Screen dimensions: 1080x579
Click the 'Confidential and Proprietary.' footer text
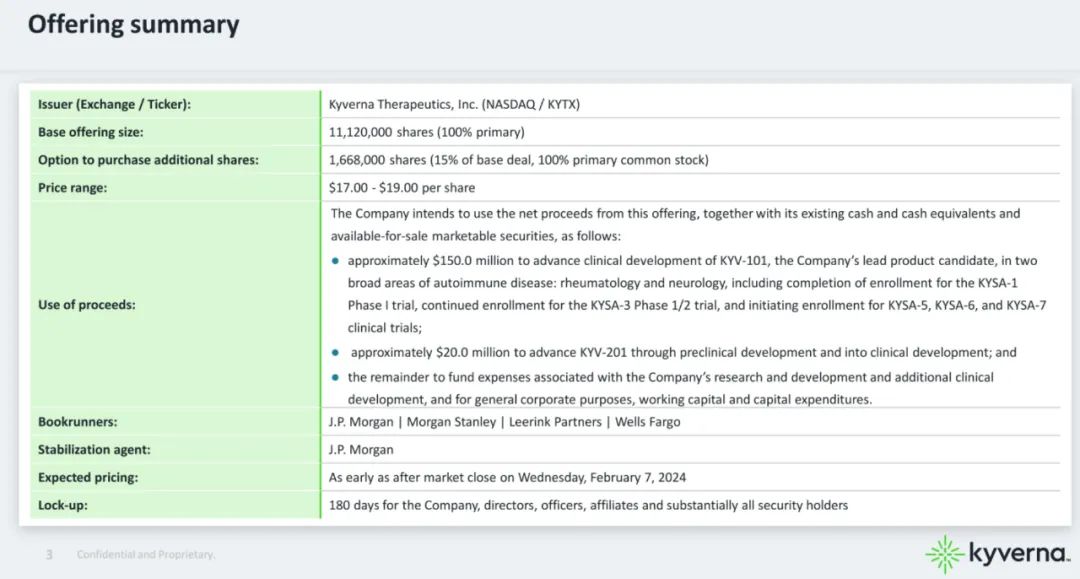click(x=146, y=554)
